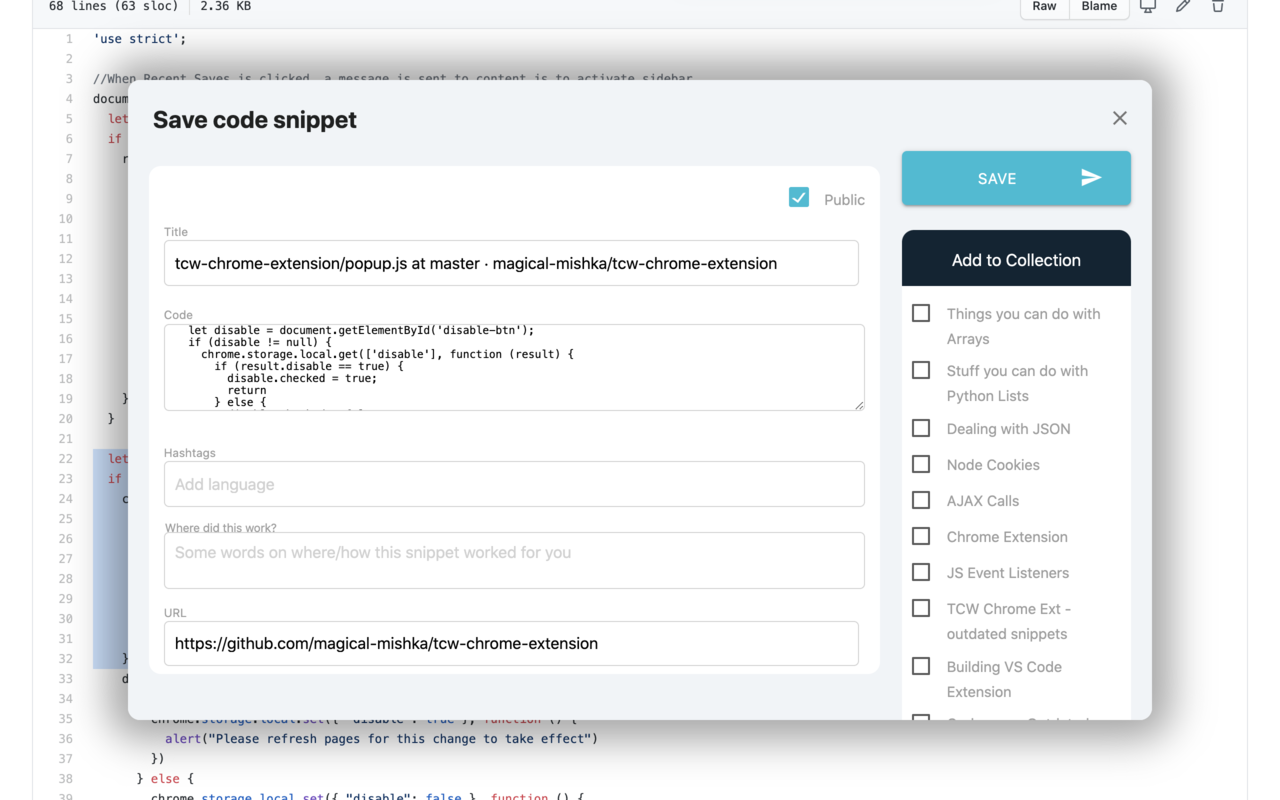Click inside the Code textarea

[514, 367]
